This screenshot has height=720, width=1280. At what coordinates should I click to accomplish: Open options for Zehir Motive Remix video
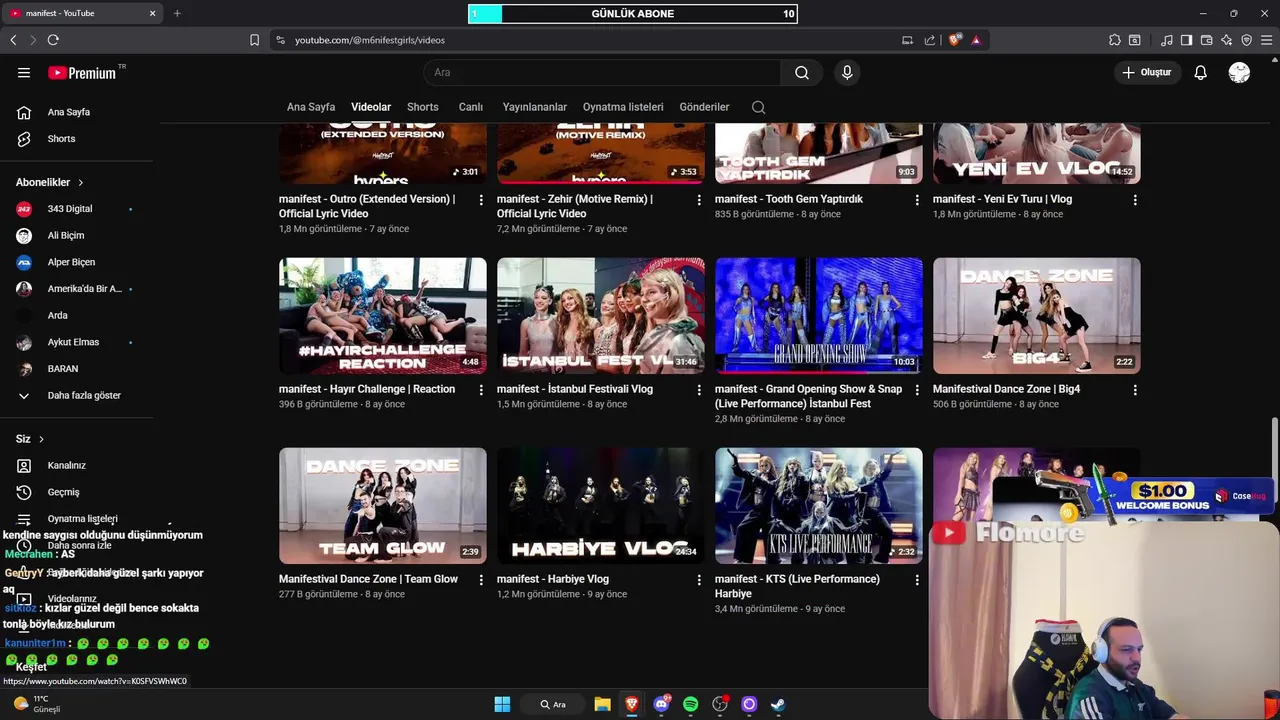(x=699, y=200)
